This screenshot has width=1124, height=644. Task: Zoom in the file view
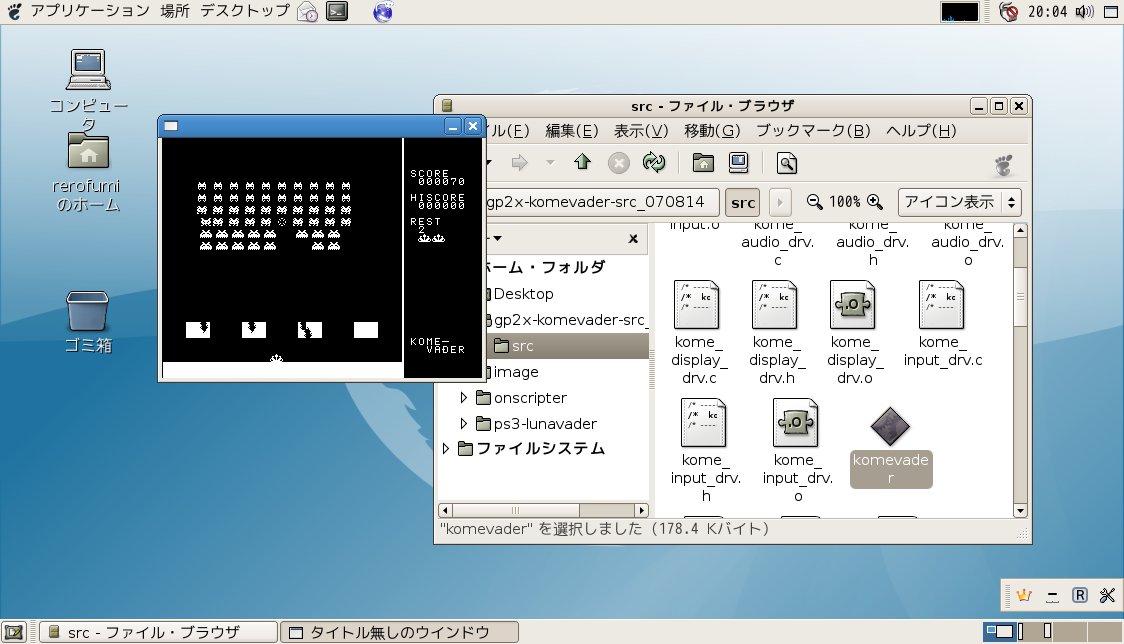(875, 202)
